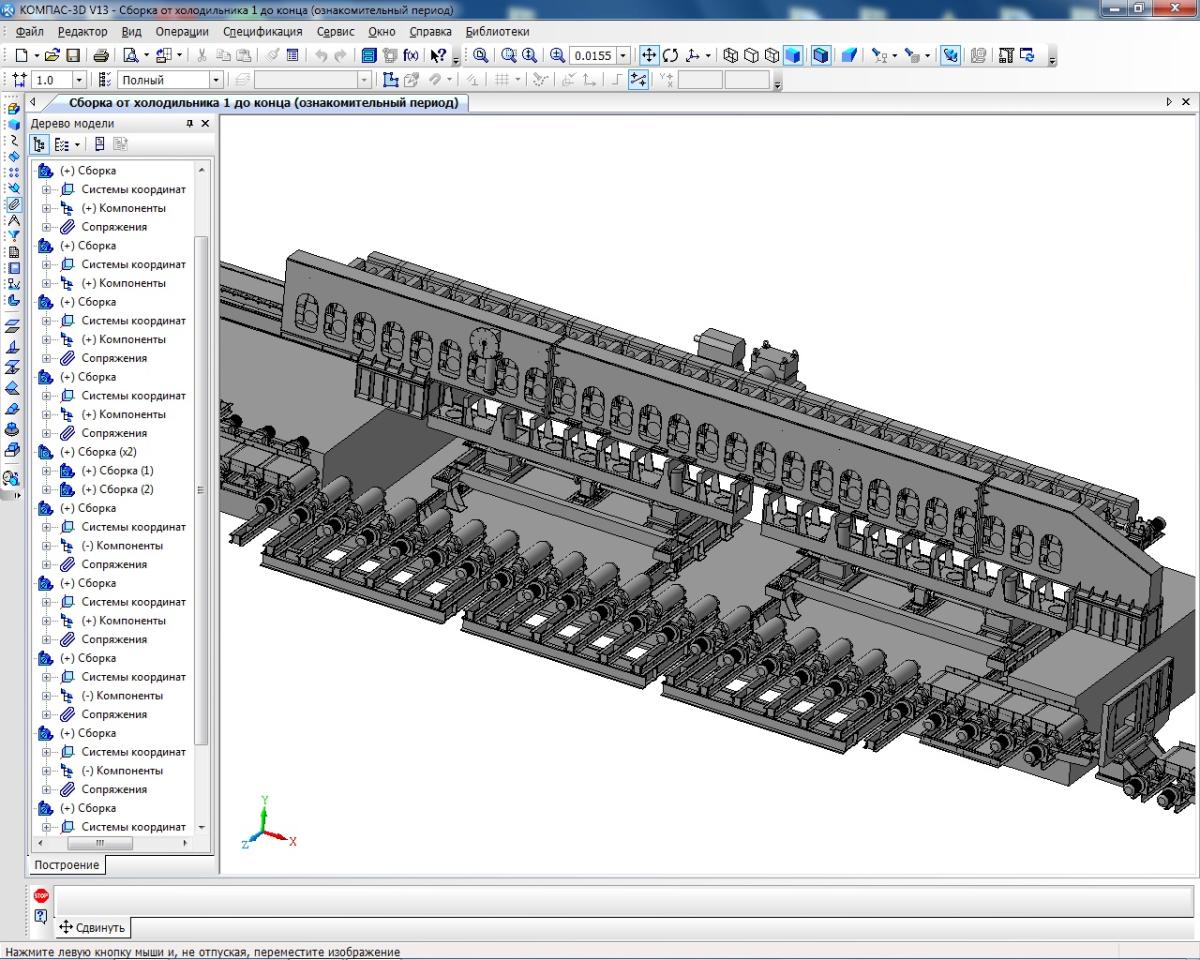Click the Open file folder icon
The image size is (1200, 960).
tap(53, 56)
